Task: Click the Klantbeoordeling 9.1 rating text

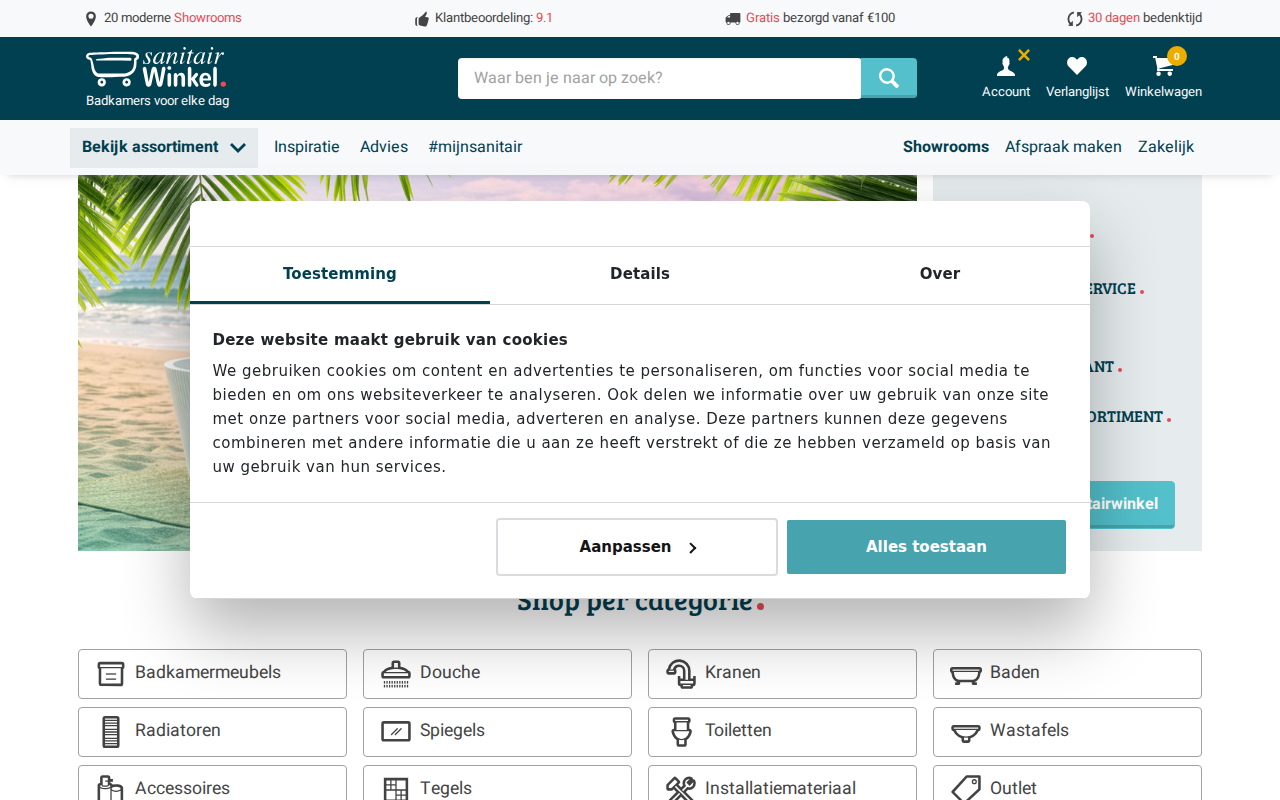Action: tap(494, 18)
